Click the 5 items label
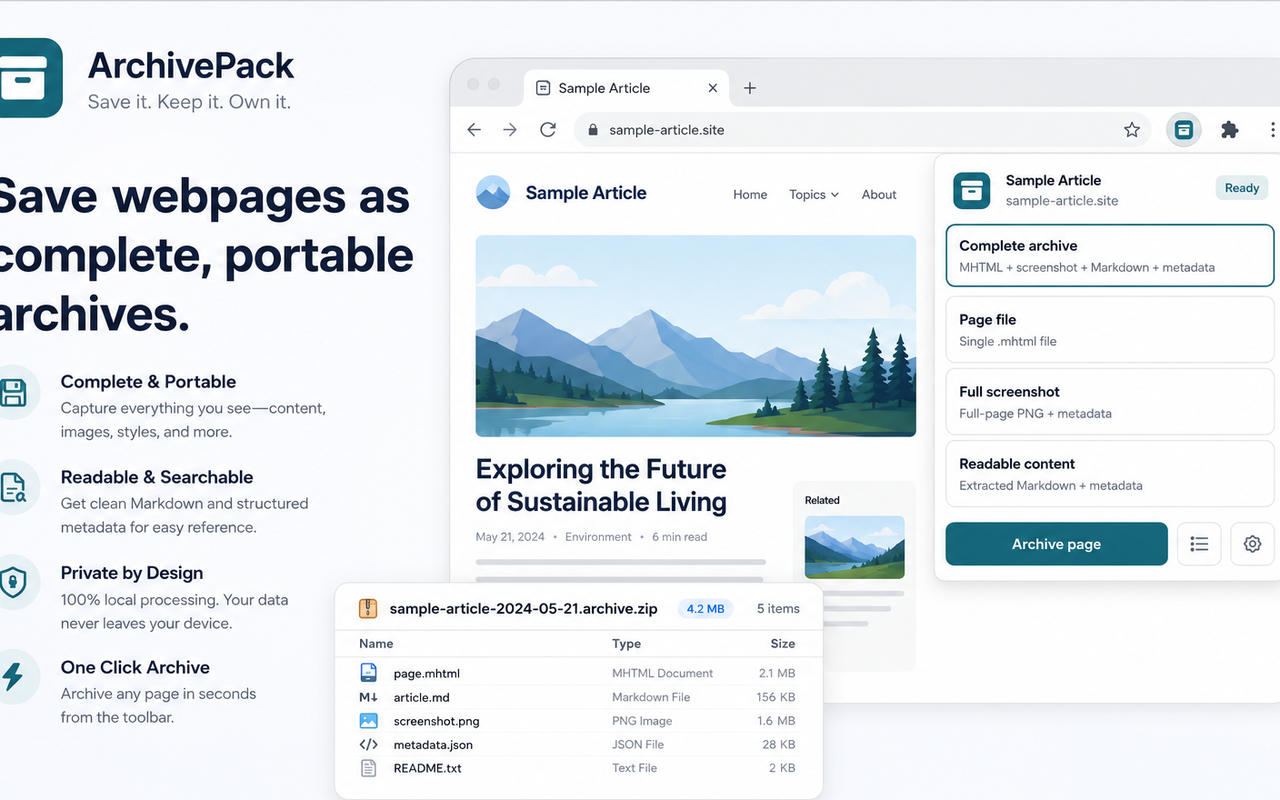This screenshot has width=1280, height=800. click(x=778, y=608)
